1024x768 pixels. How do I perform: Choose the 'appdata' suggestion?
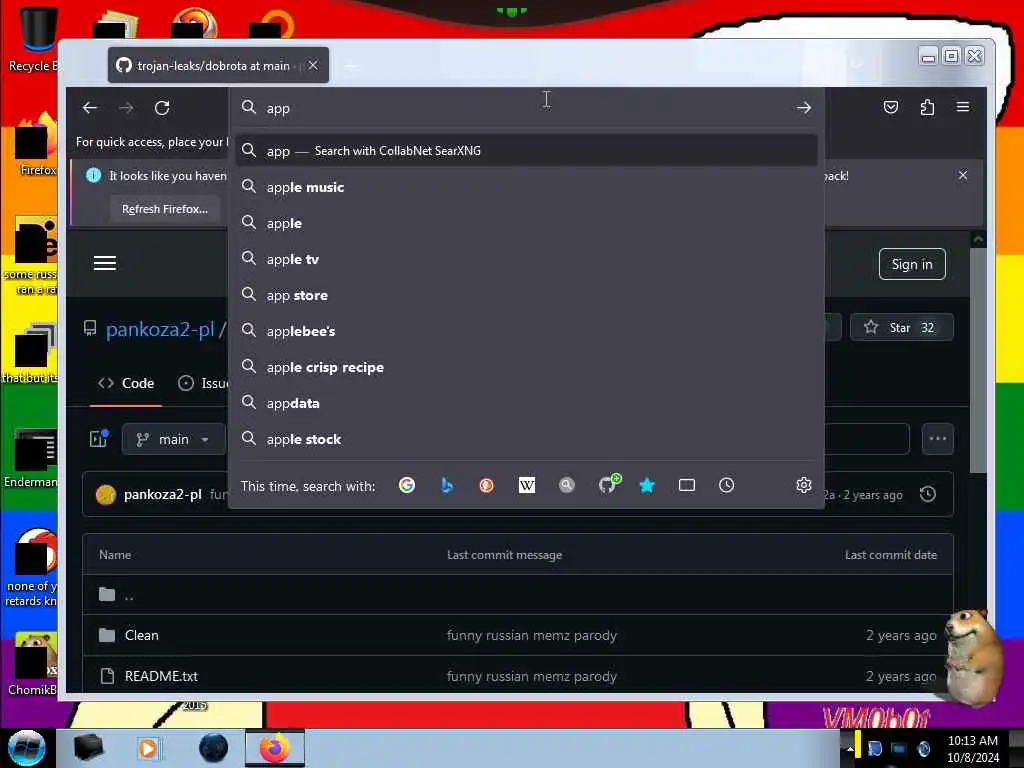click(x=526, y=403)
